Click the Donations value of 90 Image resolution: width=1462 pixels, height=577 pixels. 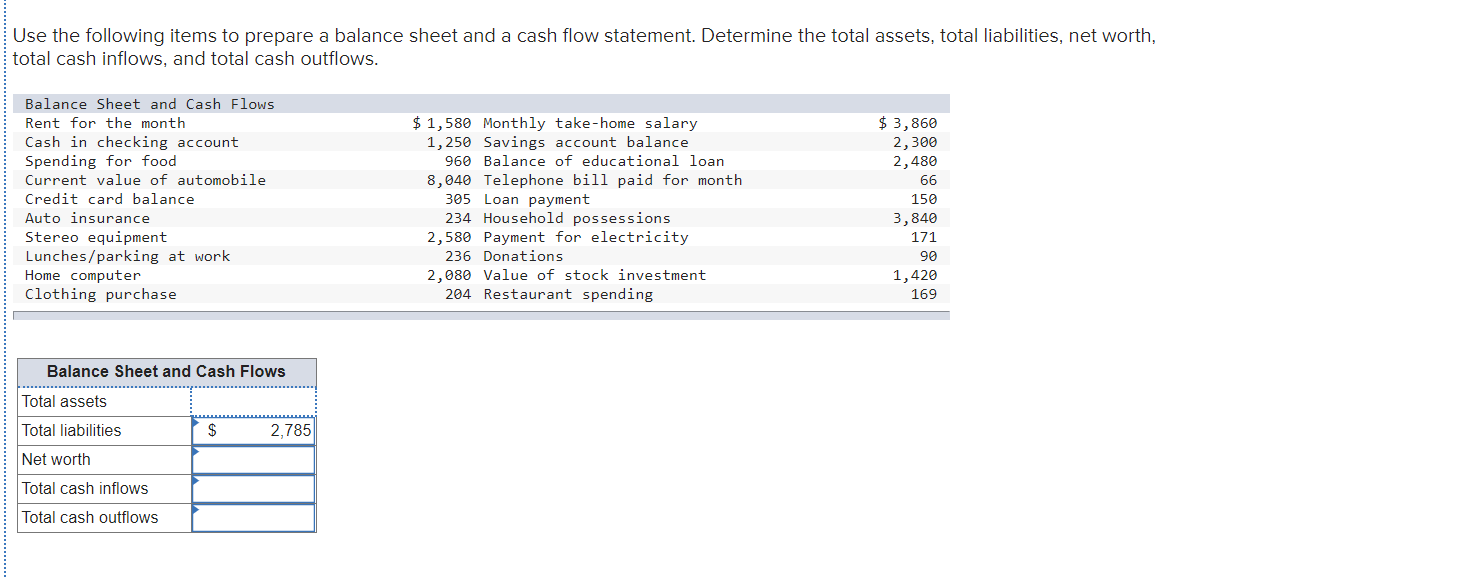point(928,256)
